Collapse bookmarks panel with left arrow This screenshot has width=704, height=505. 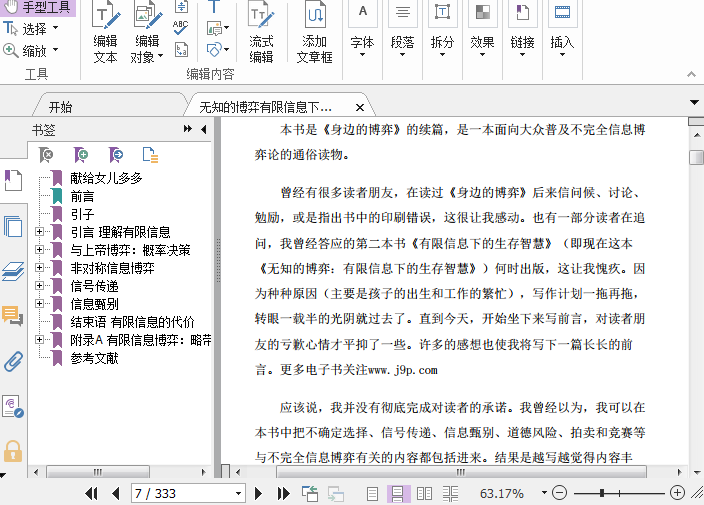tap(203, 129)
